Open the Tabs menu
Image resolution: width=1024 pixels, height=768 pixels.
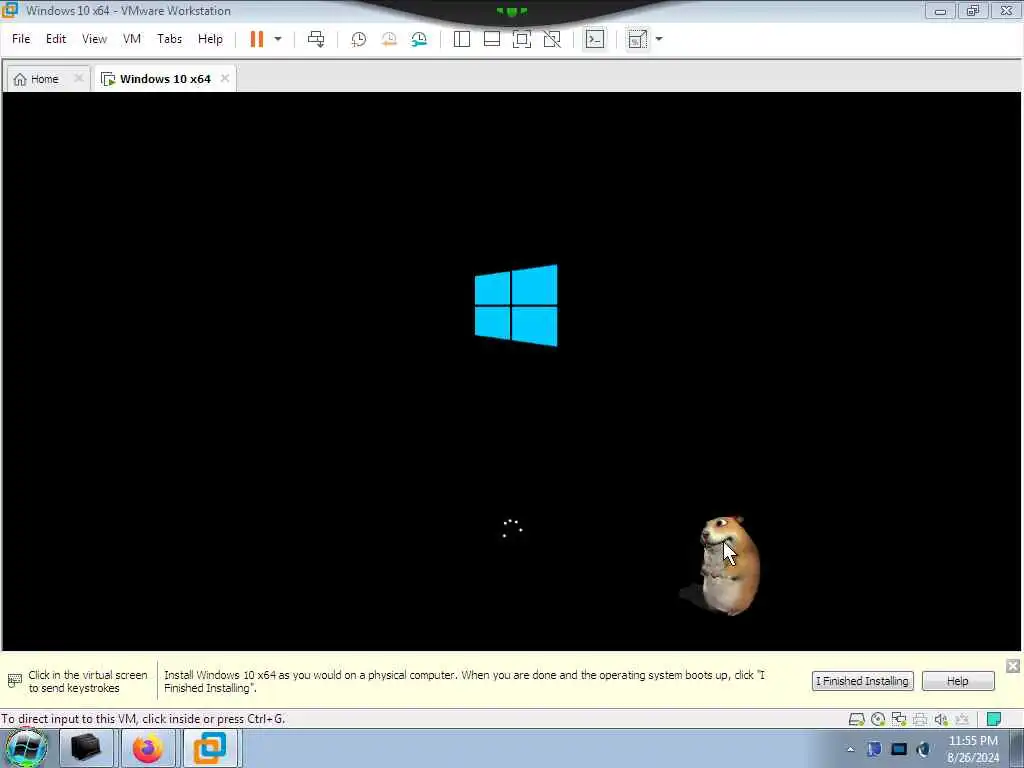[169, 39]
